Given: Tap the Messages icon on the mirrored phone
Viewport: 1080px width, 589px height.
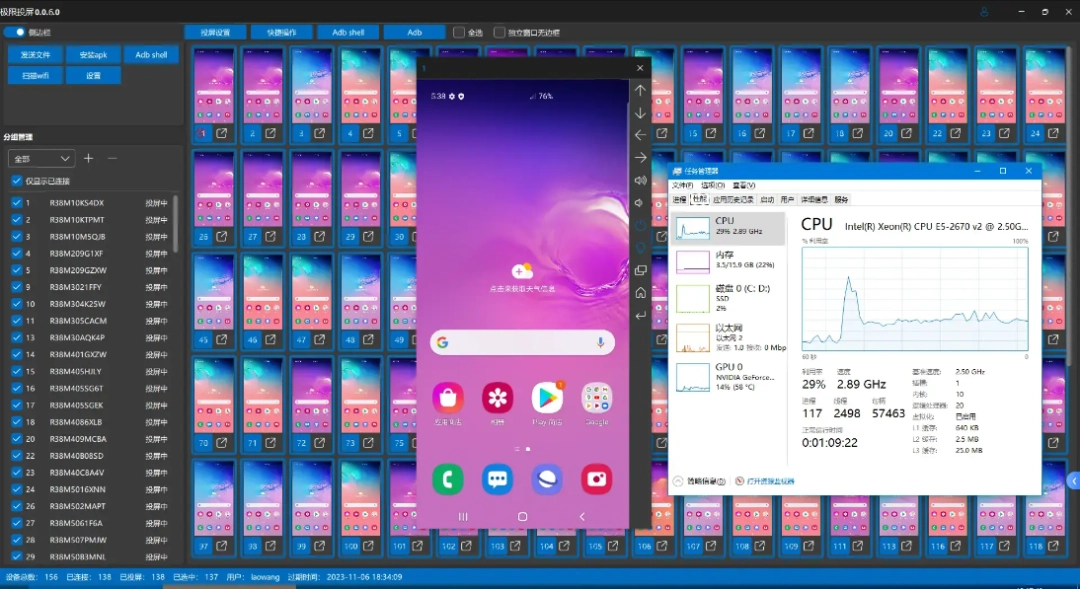Looking at the screenshot, I should tap(497, 479).
